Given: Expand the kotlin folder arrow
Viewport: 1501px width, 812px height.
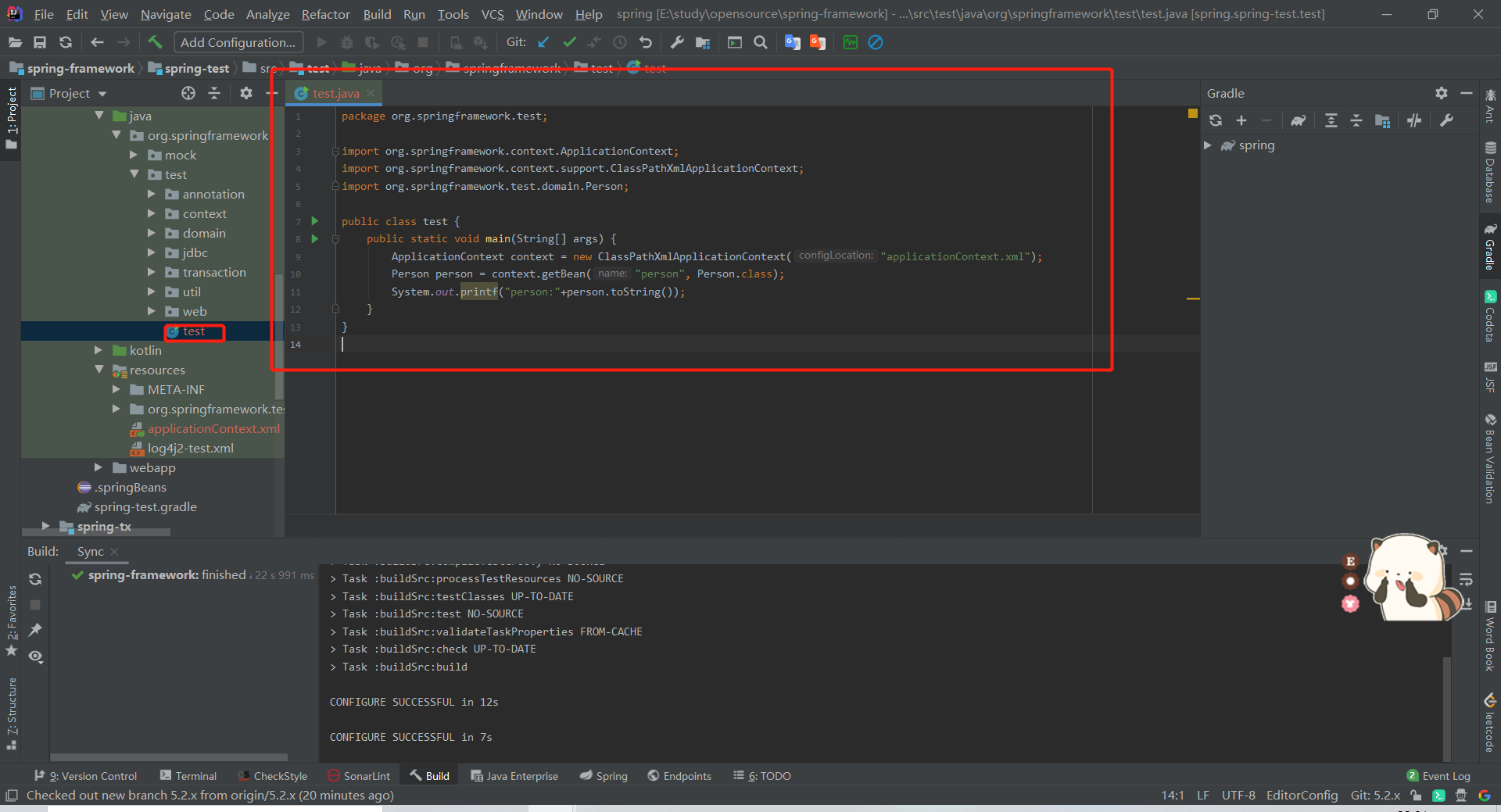Looking at the screenshot, I should [x=99, y=350].
